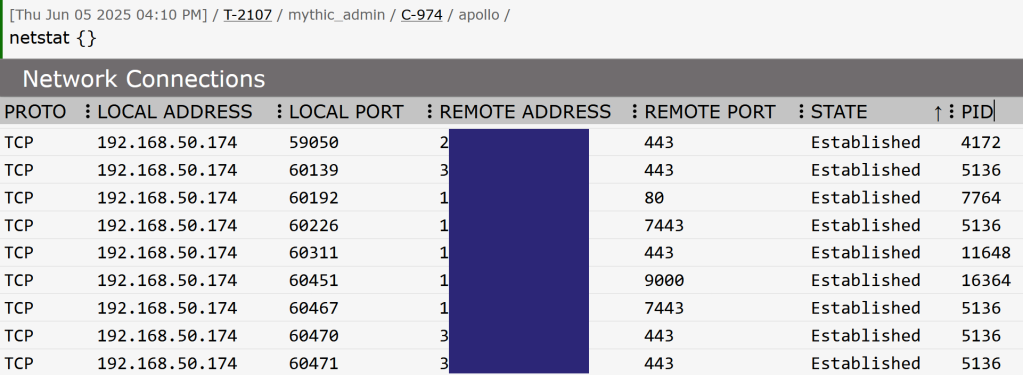Select the row with local port 59050
The width and height of the screenshot is (1023, 375).
coord(512,142)
